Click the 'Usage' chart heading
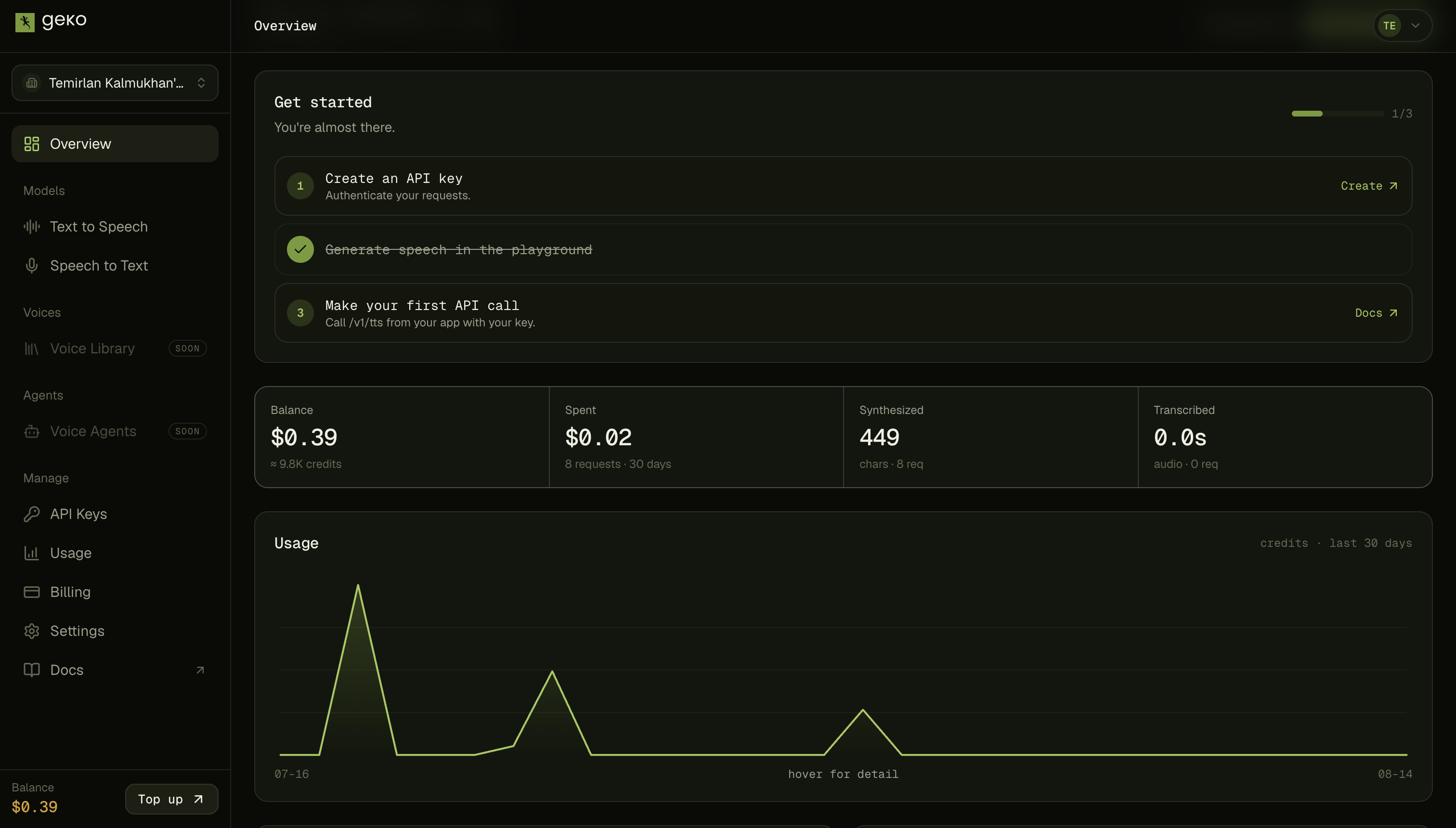Screen dimensions: 1456x828 296,543
